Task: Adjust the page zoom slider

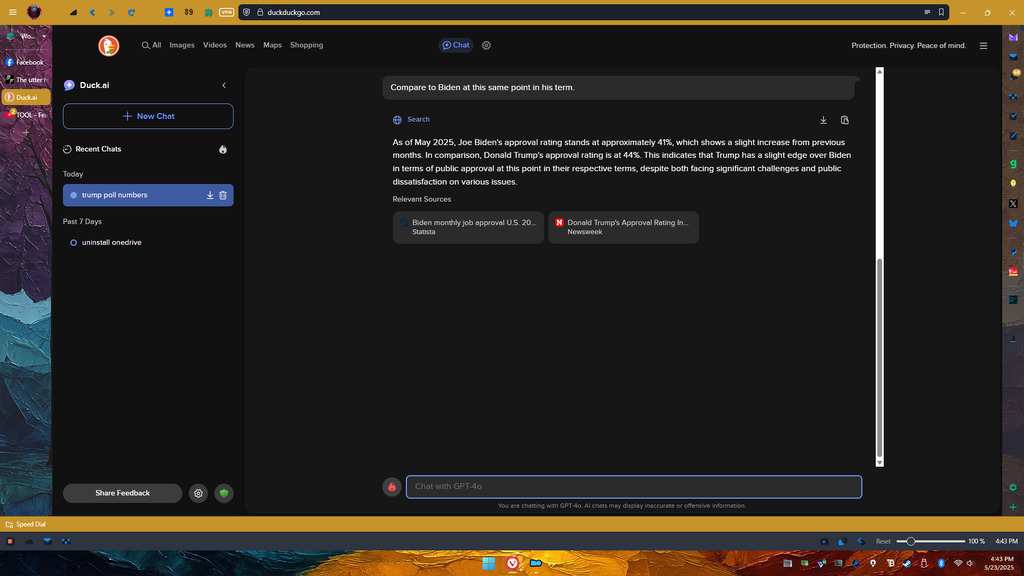Action: pyautogui.click(x=911, y=541)
